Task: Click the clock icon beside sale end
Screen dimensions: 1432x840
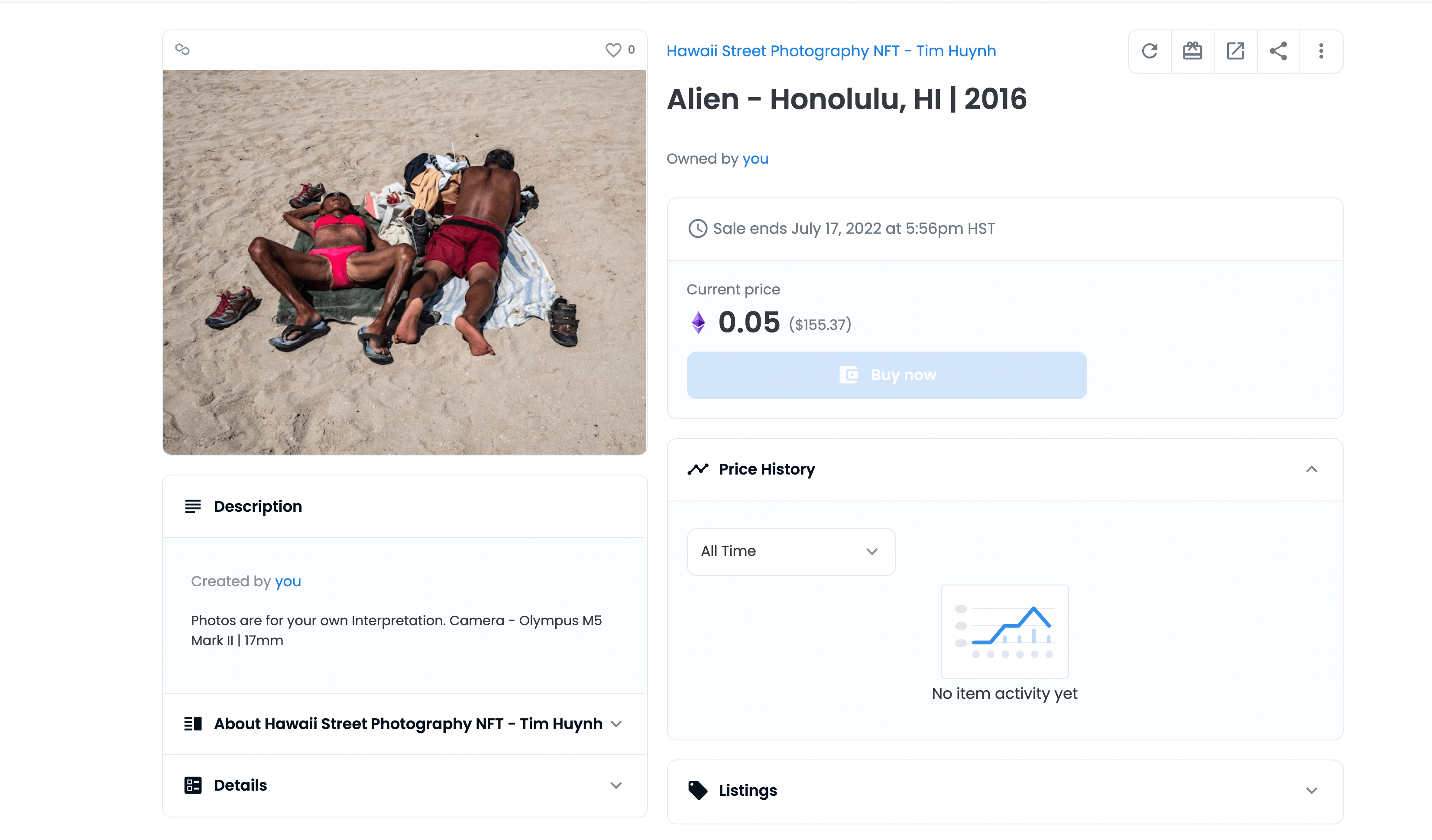Action: tap(697, 228)
